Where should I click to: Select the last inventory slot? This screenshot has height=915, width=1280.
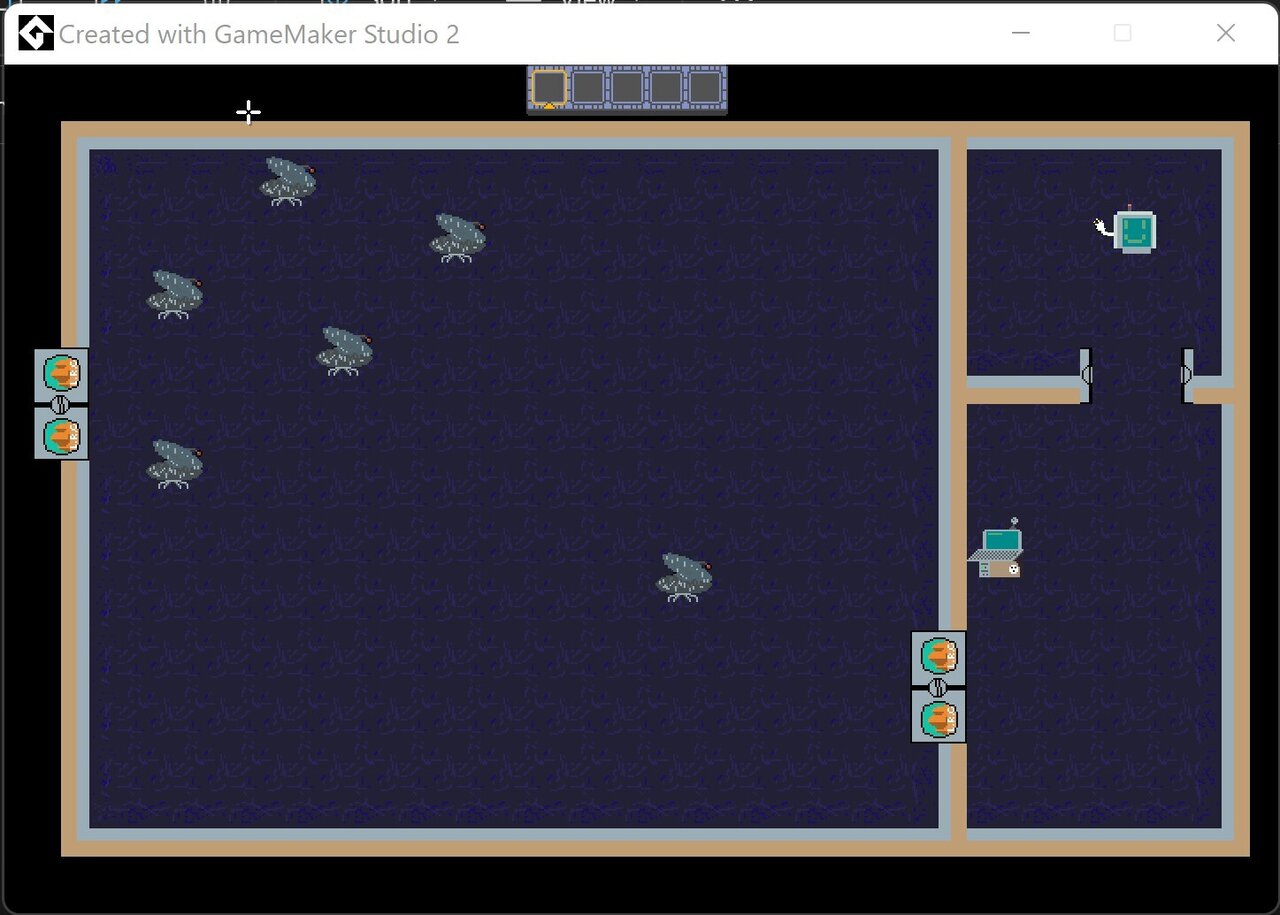click(705, 87)
